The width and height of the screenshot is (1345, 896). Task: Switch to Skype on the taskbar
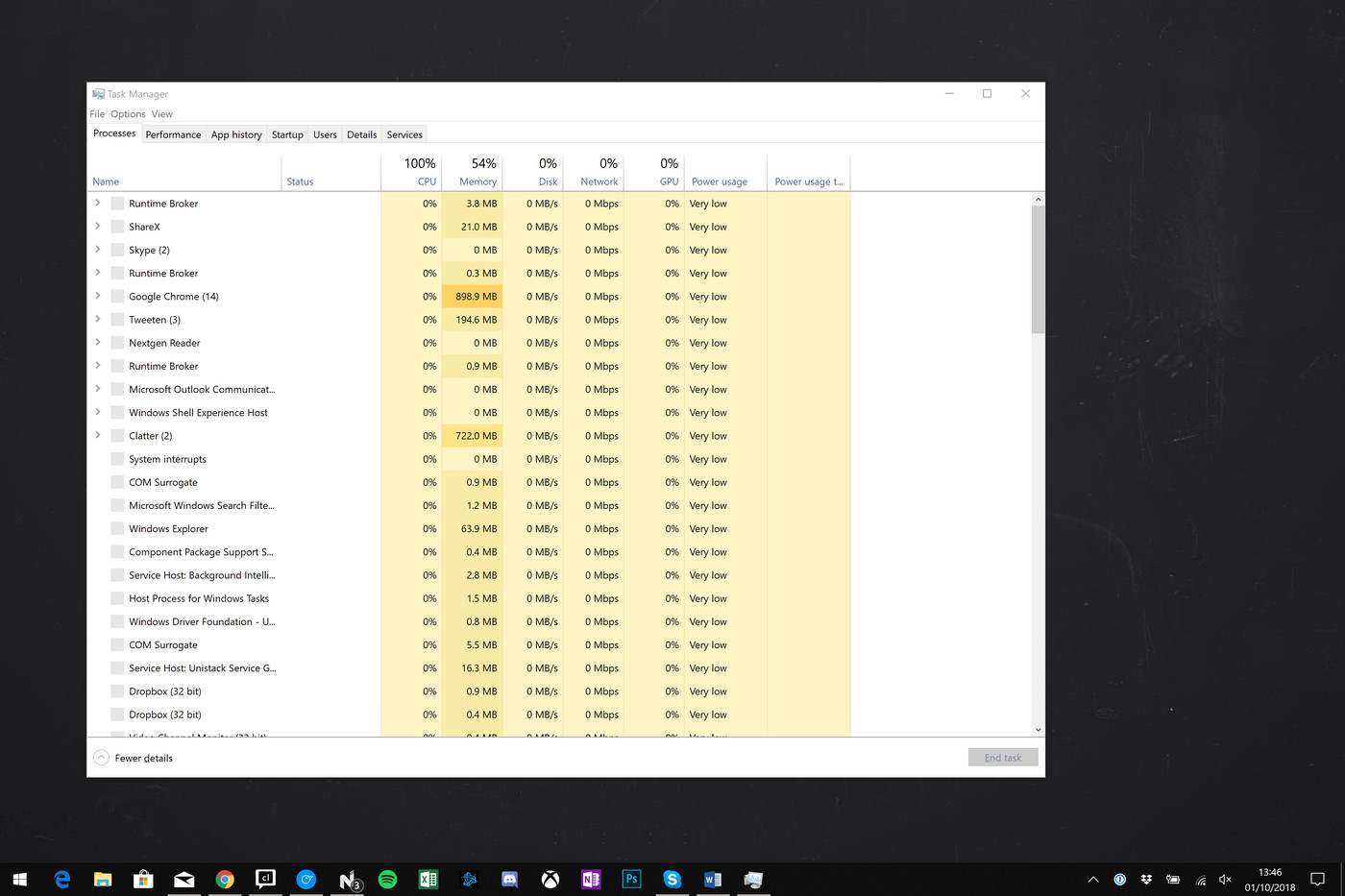click(x=672, y=879)
